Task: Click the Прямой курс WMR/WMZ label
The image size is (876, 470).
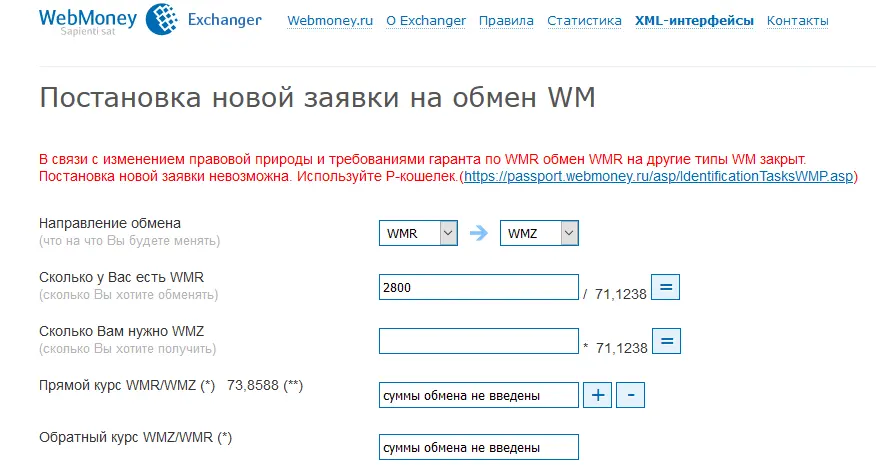Action: (127, 386)
